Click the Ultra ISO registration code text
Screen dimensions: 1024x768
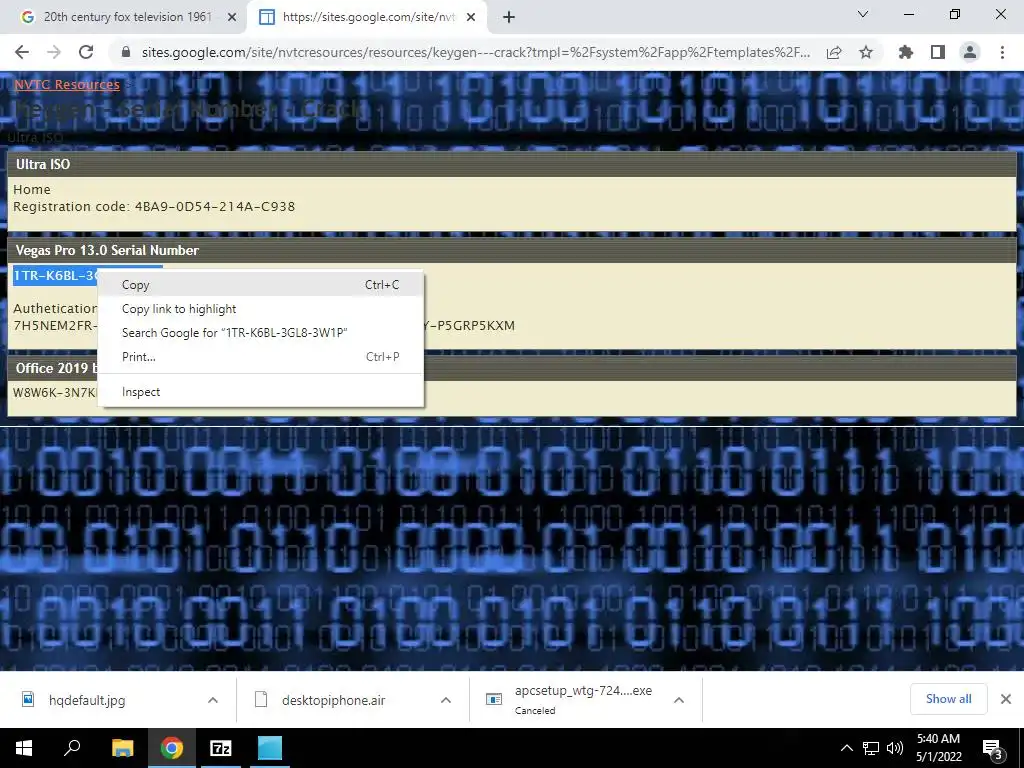pos(154,206)
